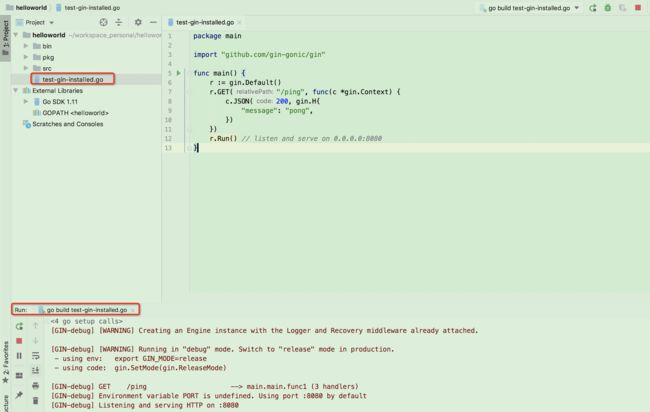Click line number 8 in the gutter
This screenshot has height=412, width=650.
(169, 101)
